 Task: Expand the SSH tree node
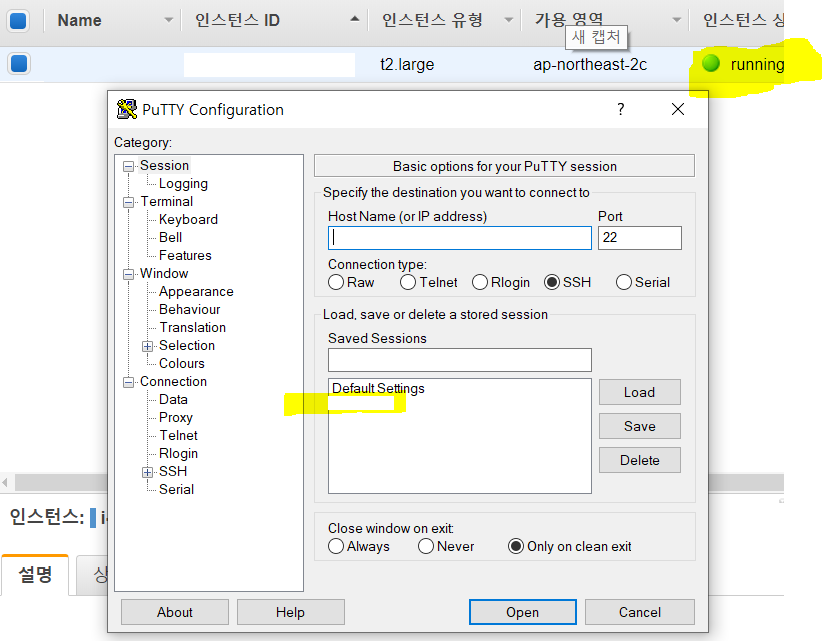(x=147, y=472)
